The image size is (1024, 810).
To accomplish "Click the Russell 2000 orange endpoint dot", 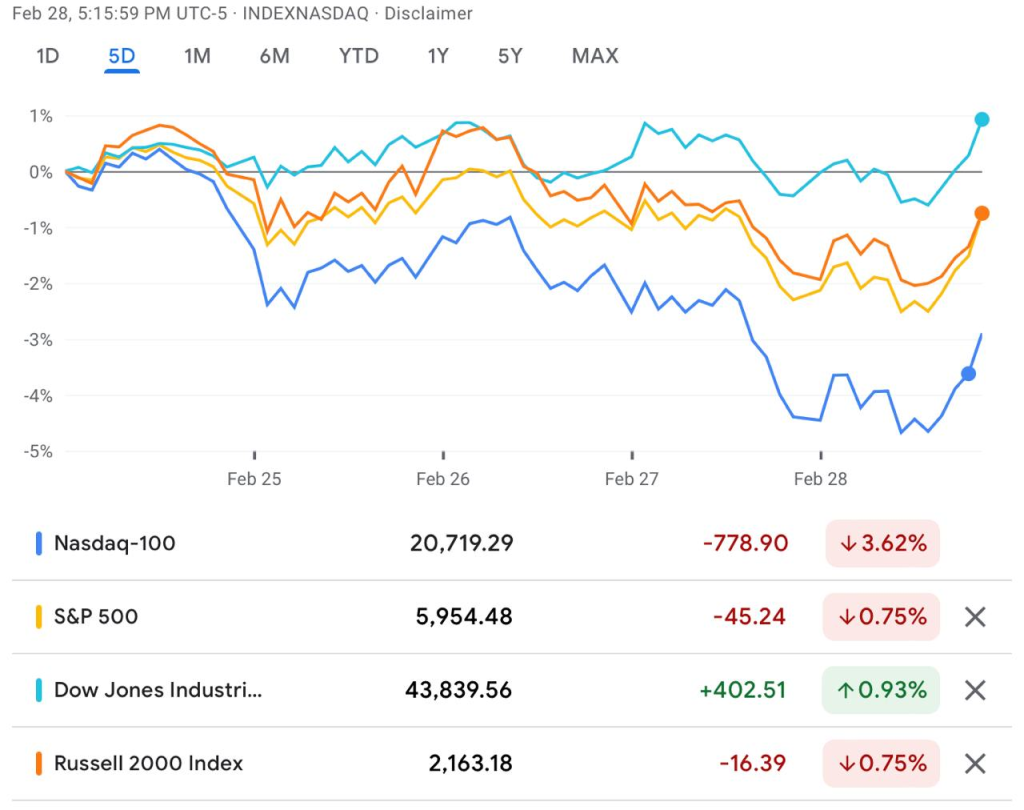I will (982, 213).
